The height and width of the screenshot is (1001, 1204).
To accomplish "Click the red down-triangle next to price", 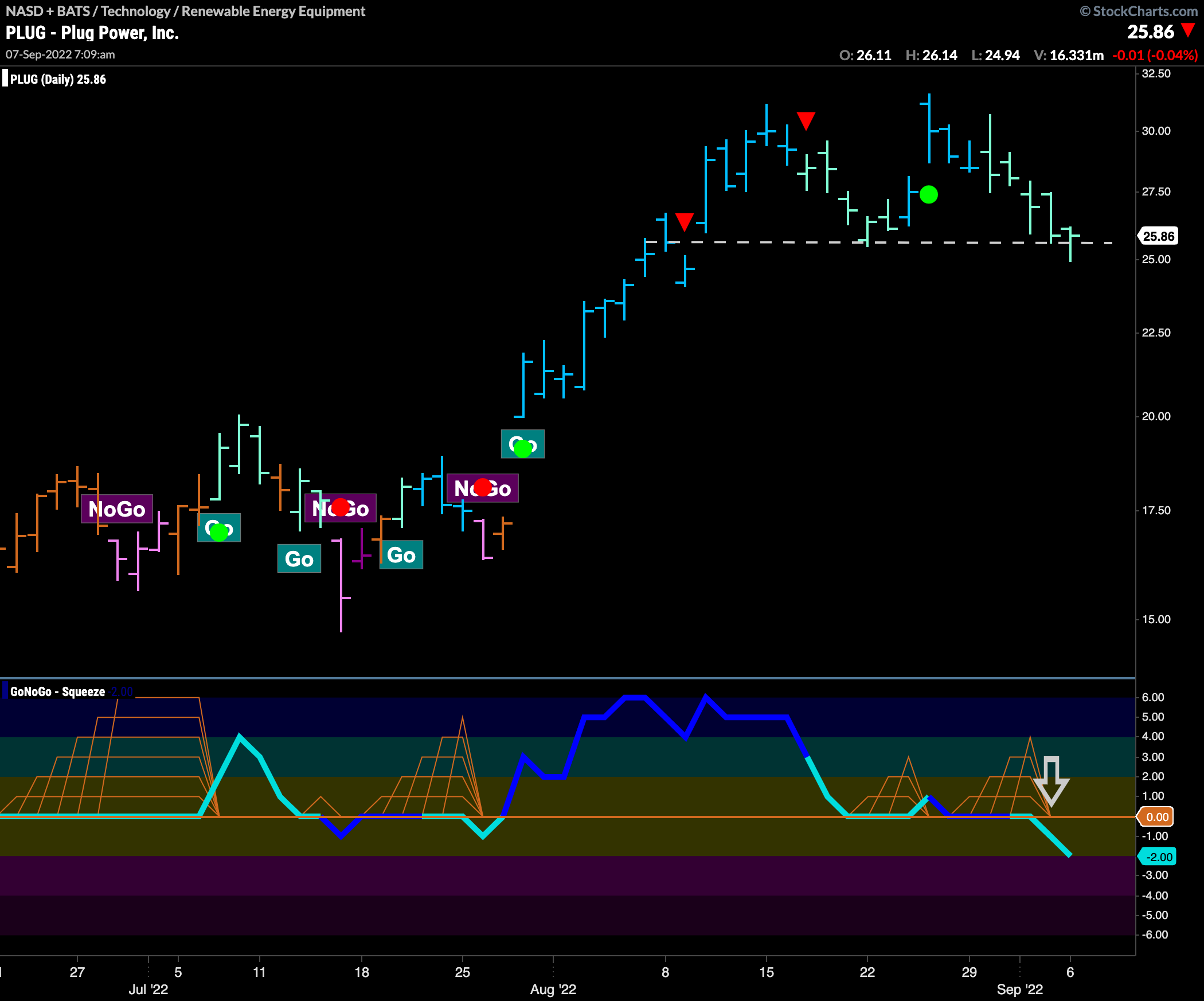I will click(1188, 30).
